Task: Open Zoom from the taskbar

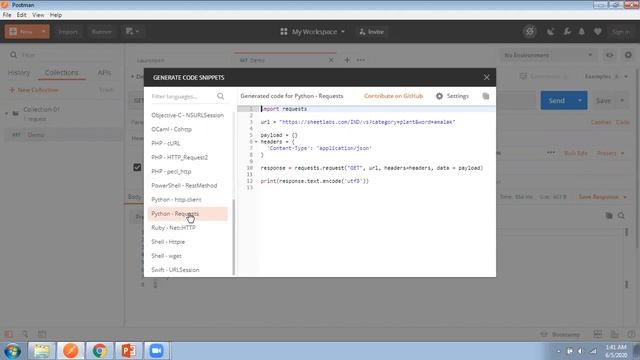Action: [156, 351]
